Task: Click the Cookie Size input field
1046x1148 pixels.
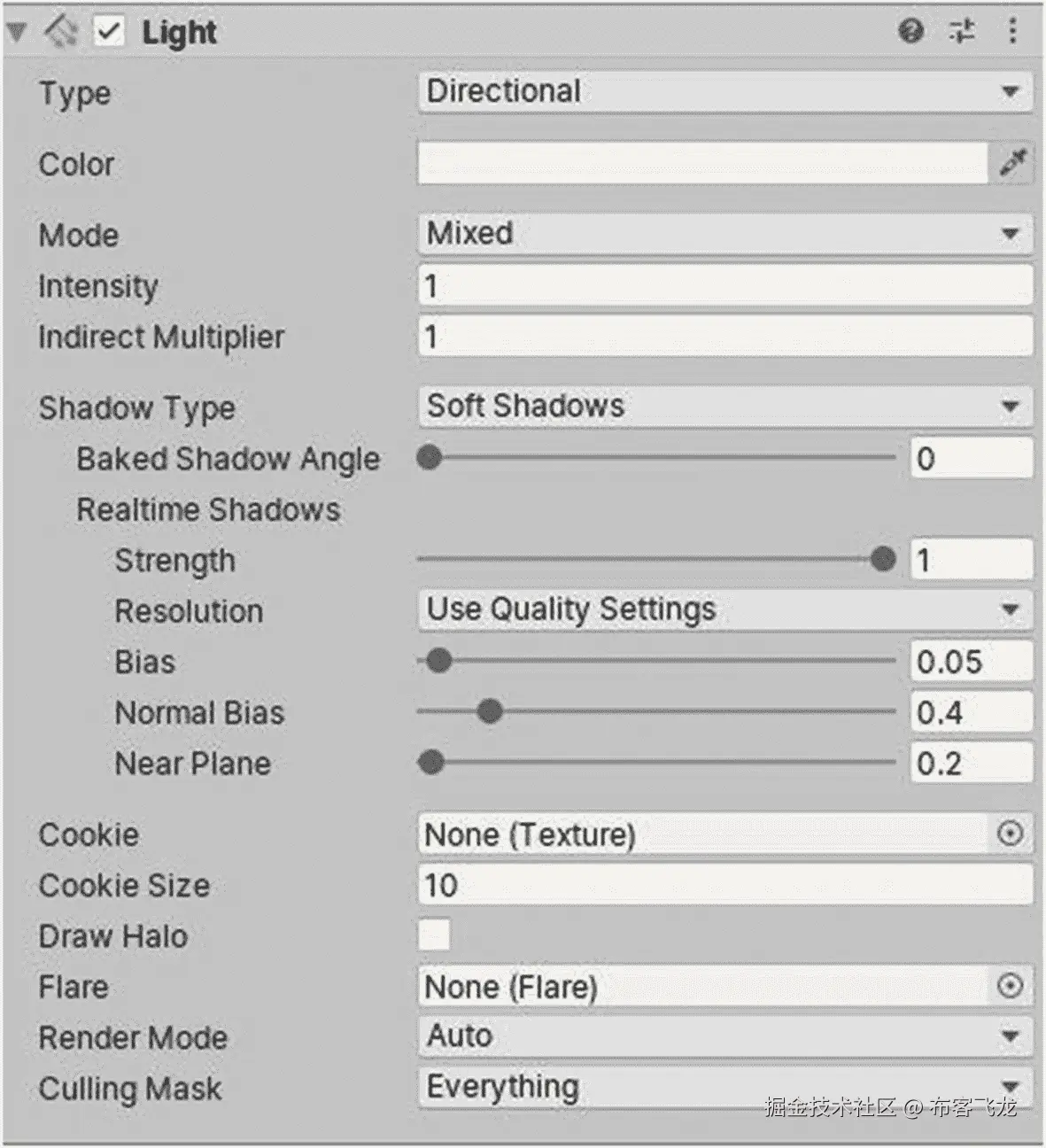Action: coord(724,885)
